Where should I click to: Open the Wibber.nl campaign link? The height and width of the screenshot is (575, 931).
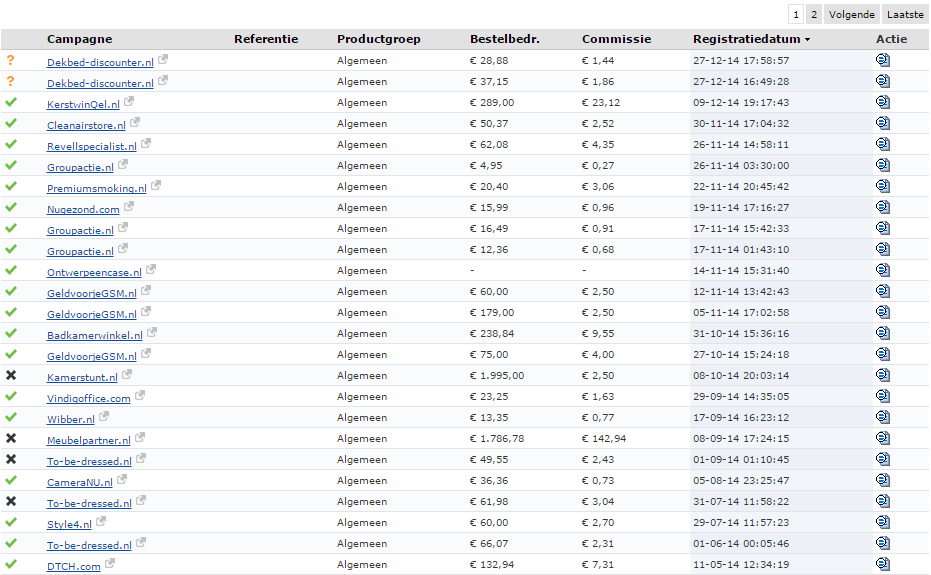(x=71, y=419)
